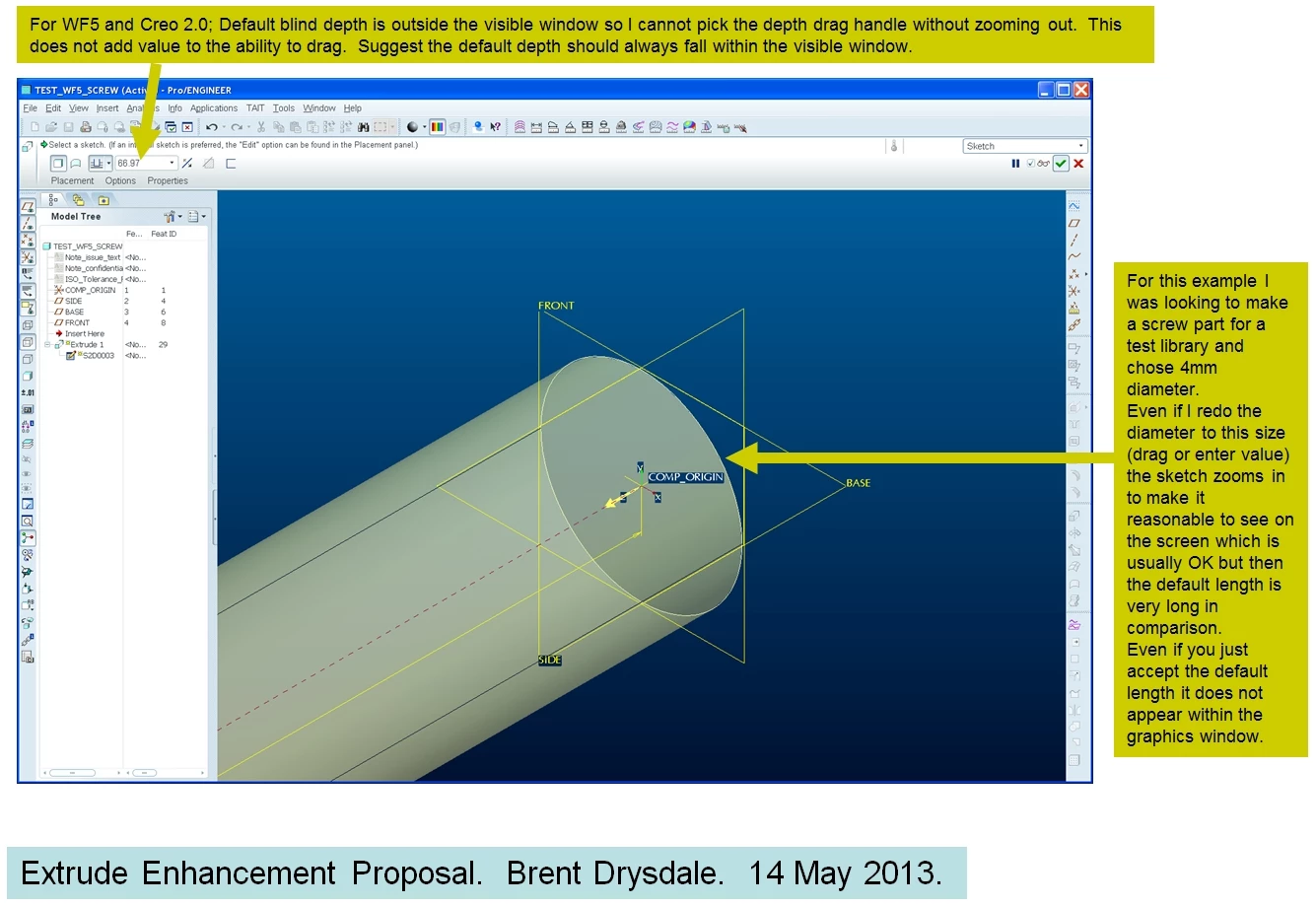Image resolution: width=1316 pixels, height=907 pixels.
Task: Open the Sketch selection filter dropdown
Action: pos(1024,146)
